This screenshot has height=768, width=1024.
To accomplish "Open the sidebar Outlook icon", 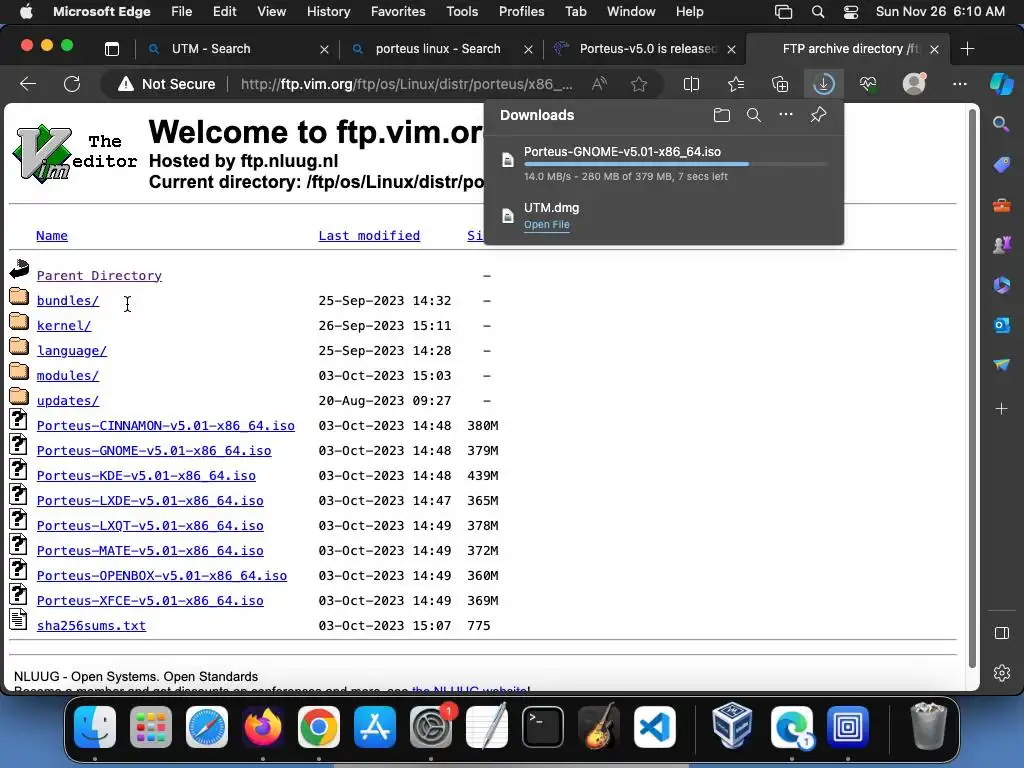I will [x=1001, y=325].
